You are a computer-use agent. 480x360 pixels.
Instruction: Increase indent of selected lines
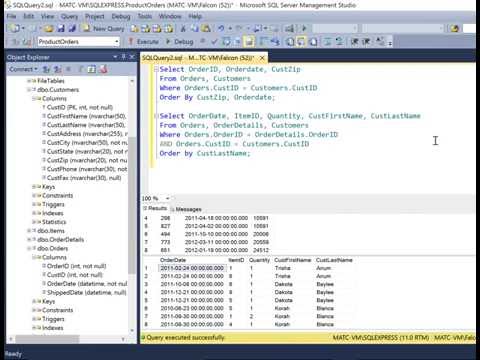point(366,42)
